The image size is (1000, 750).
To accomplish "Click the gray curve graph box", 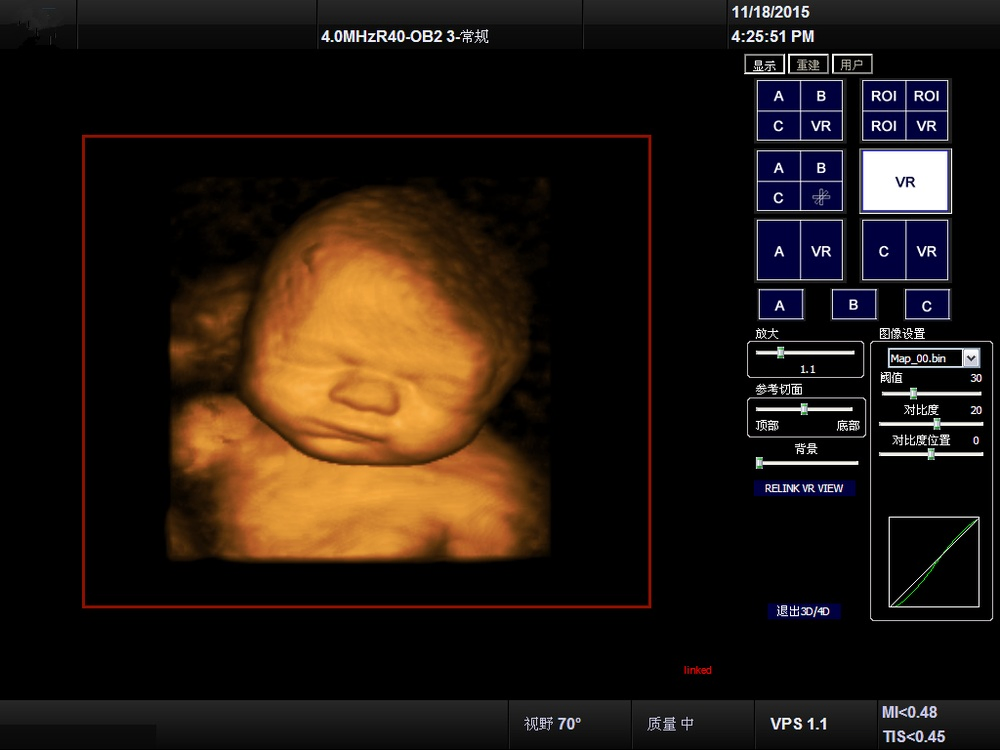I will coord(933,562).
